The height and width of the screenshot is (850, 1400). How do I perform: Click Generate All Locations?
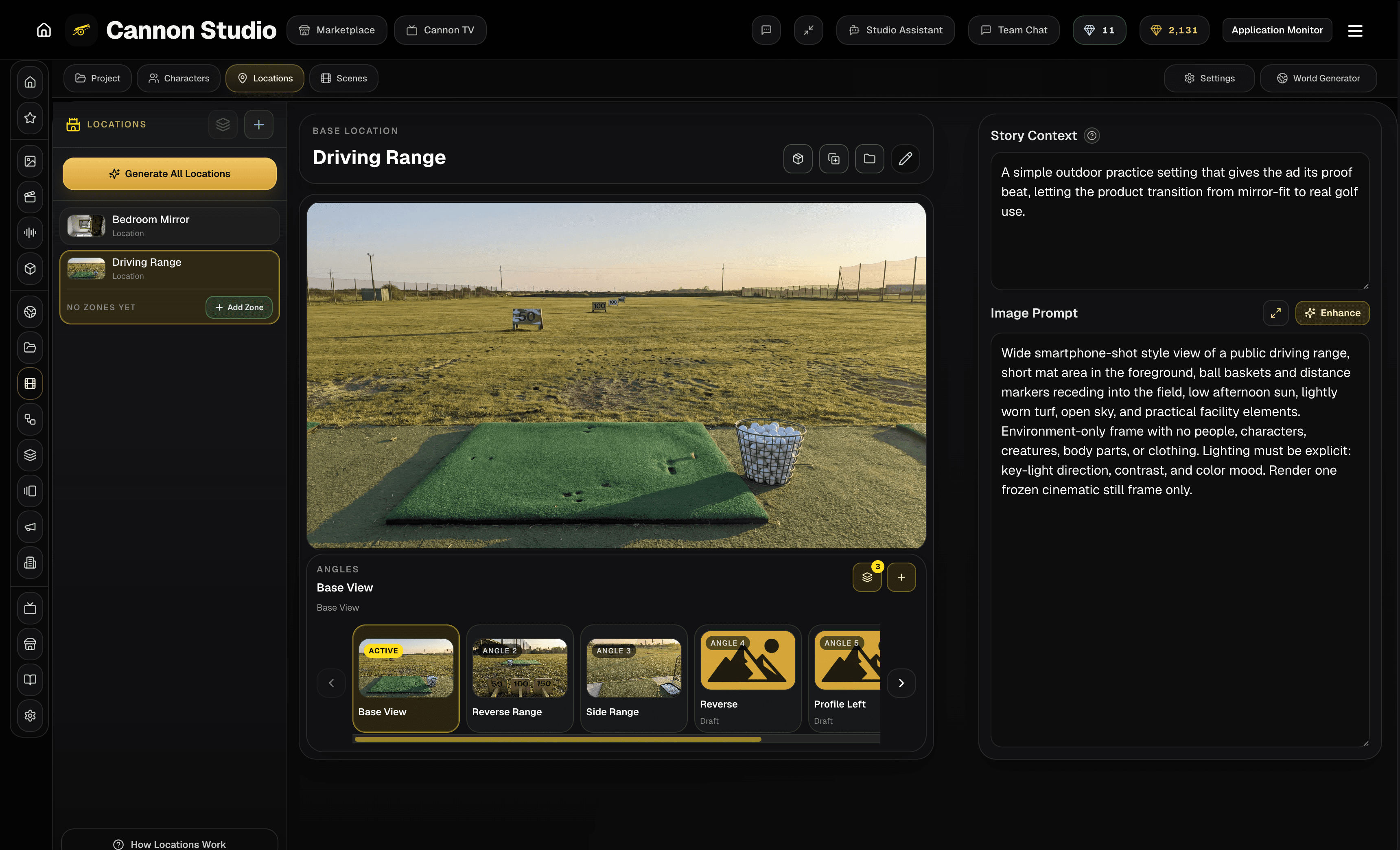click(169, 174)
